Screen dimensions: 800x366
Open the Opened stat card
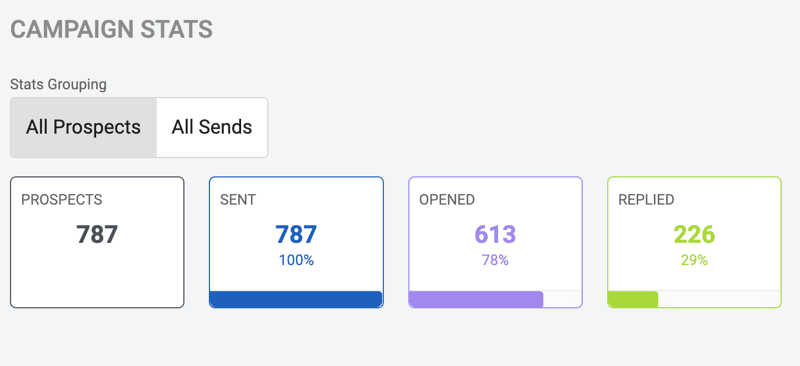click(495, 242)
